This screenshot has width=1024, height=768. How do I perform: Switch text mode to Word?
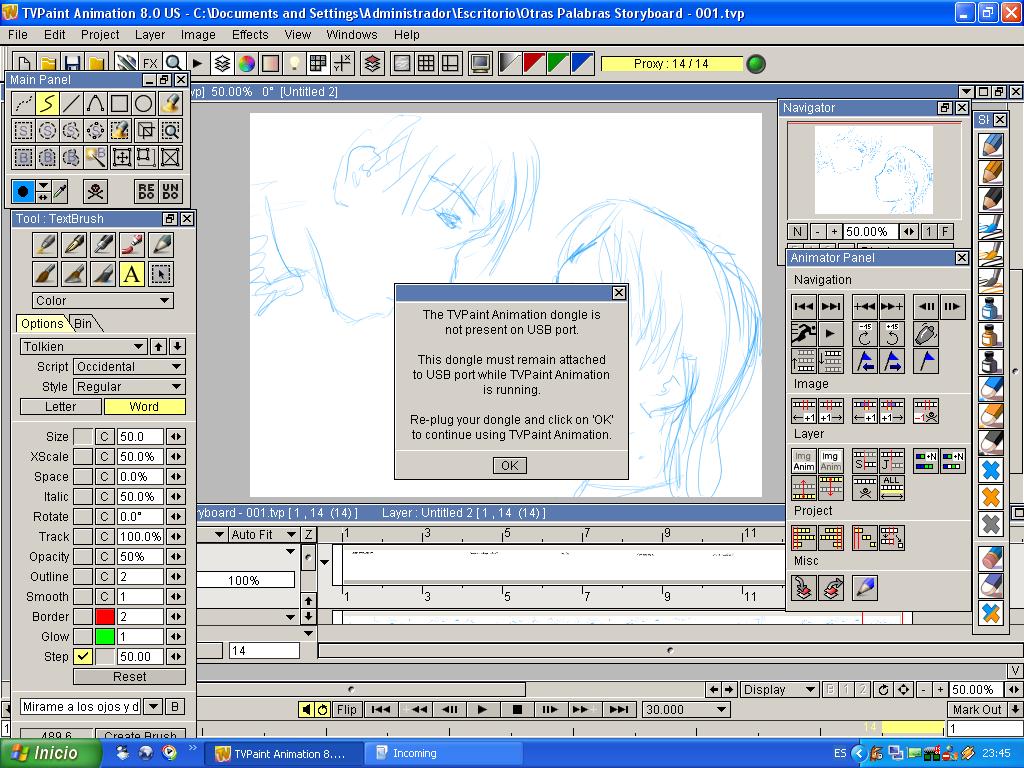tap(144, 406)
